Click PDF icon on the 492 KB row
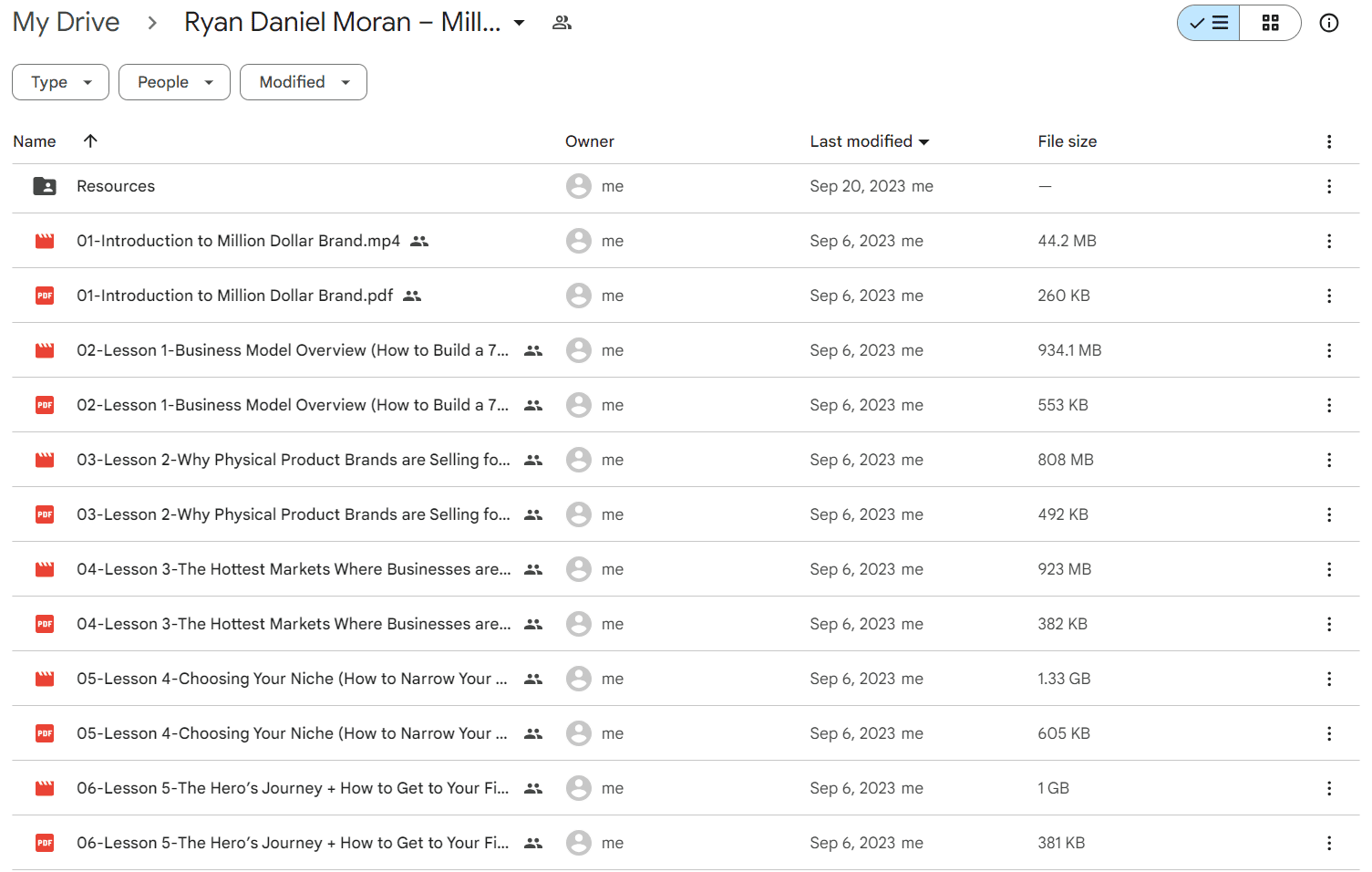Image resolution: width=1372 pixels, height=872 pixels. click(45, 514)
